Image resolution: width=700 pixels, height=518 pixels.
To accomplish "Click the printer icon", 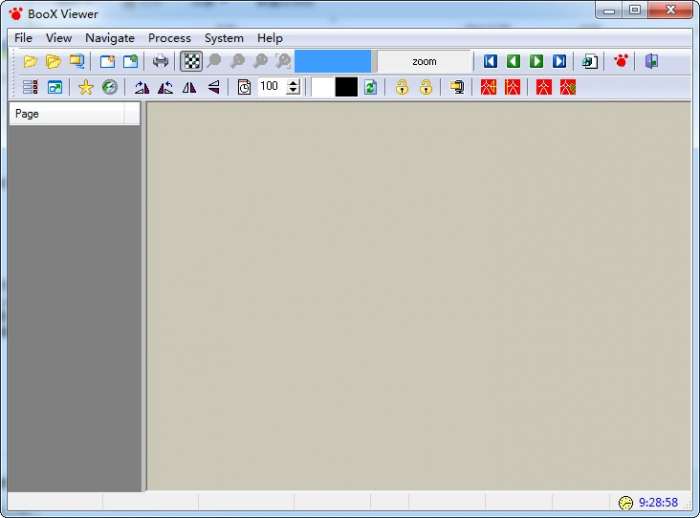I will click(160, 61).
